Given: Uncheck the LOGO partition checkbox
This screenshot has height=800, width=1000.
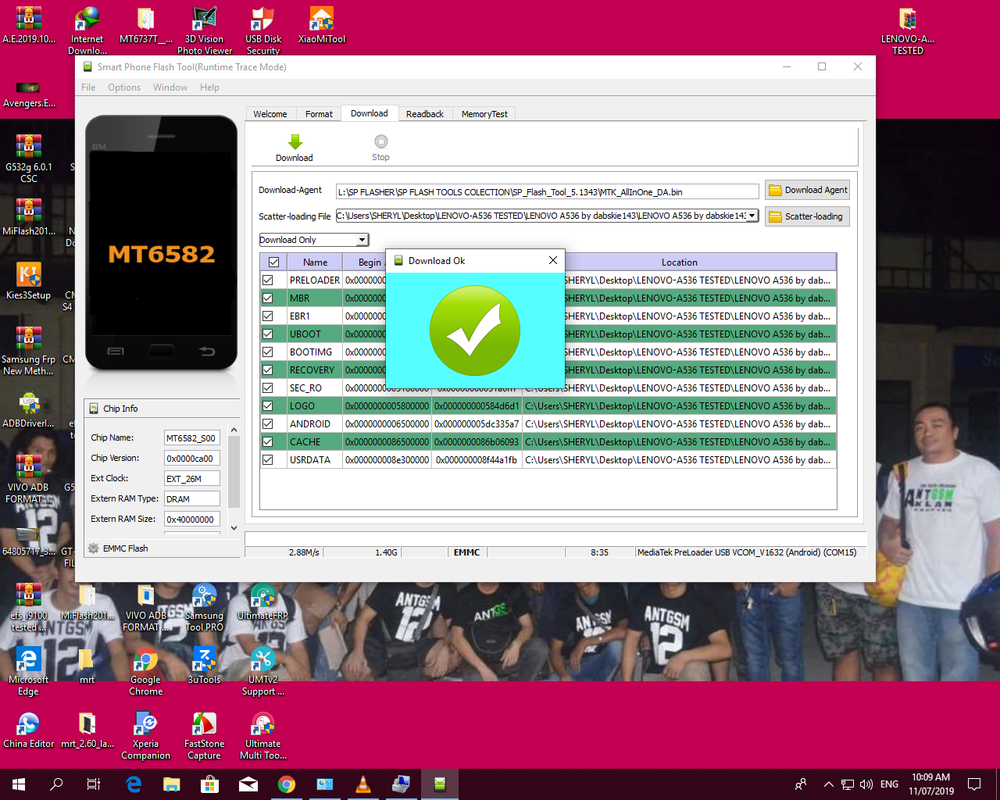Looking at the screenshot, I should [x=268, y=406].
